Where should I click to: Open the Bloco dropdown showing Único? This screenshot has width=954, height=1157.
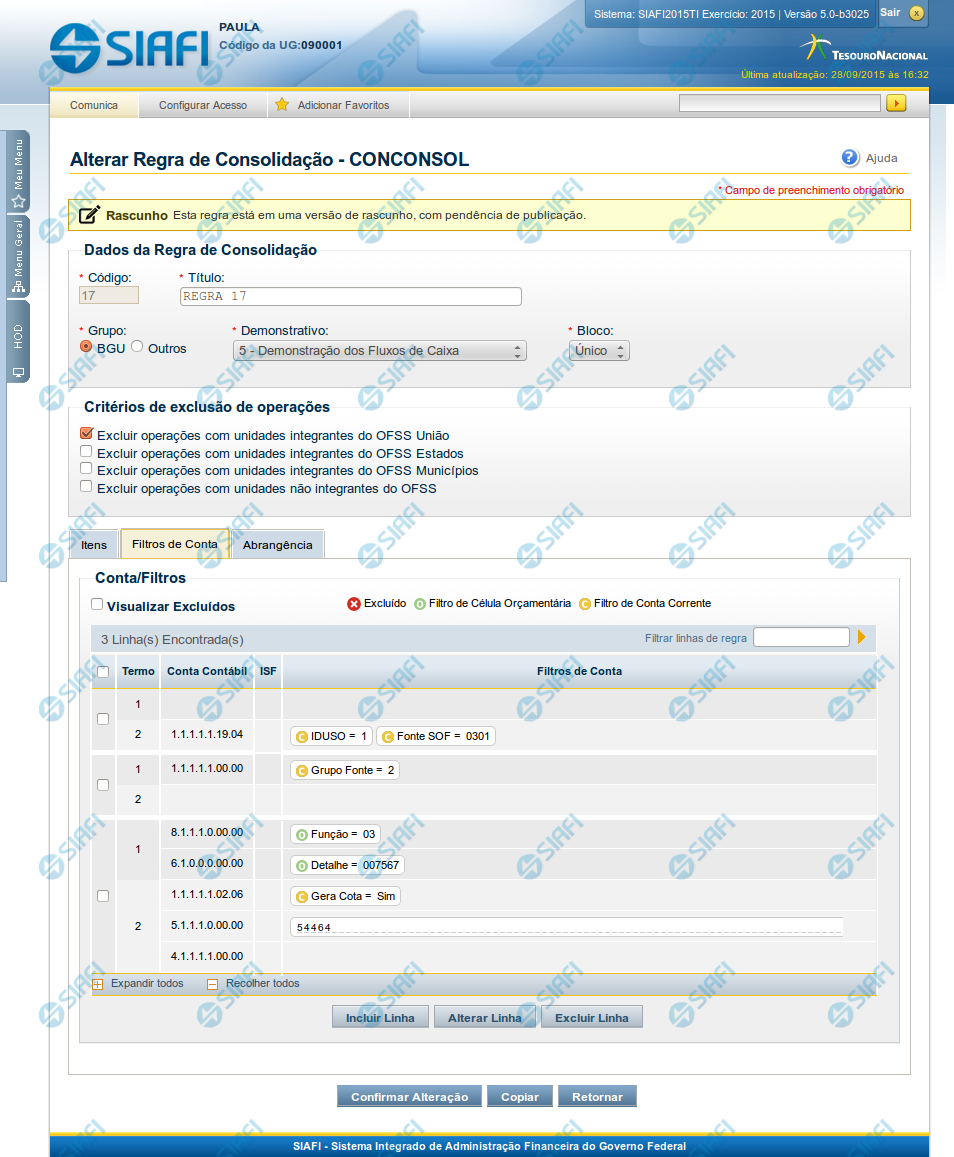pyautogui.click(x=599, y=351)
